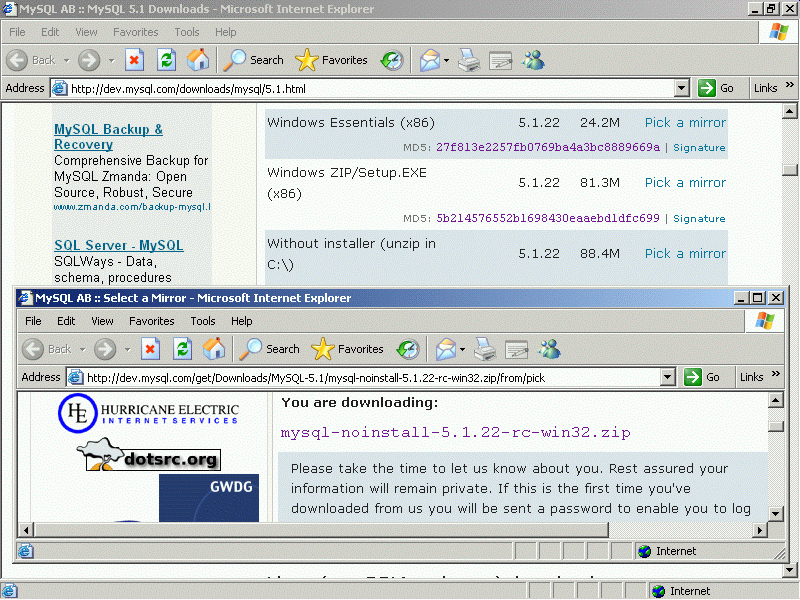Click GWDG sponsor banner

click(209, 498)
